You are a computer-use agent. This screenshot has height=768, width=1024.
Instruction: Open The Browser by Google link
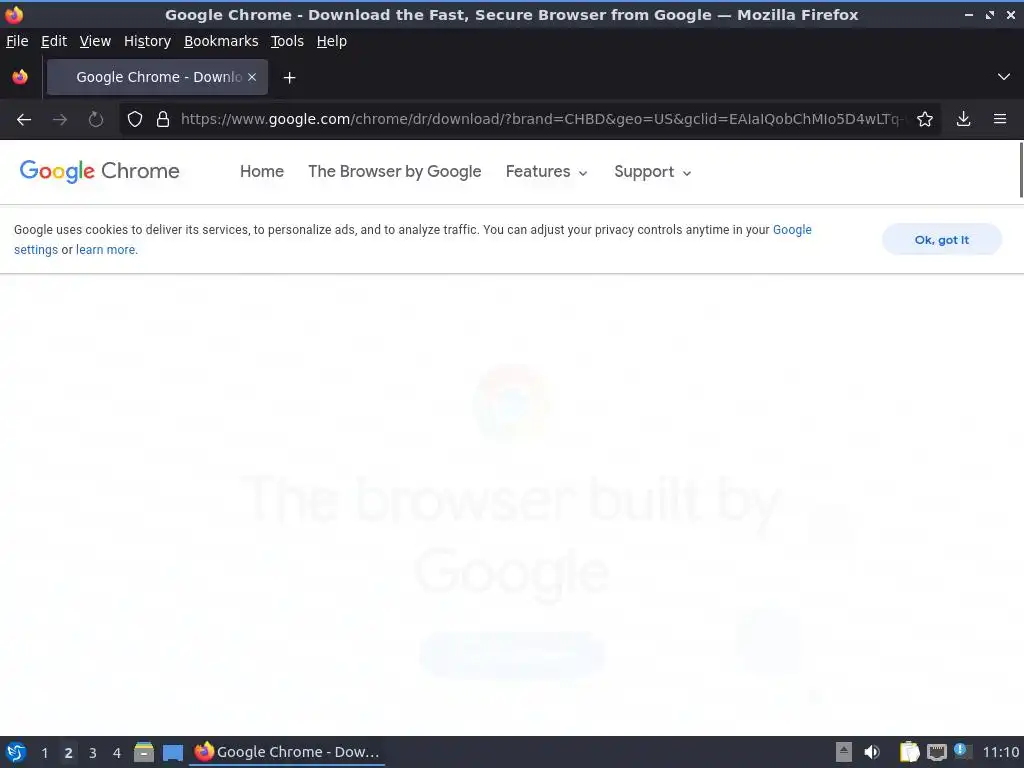394,172
